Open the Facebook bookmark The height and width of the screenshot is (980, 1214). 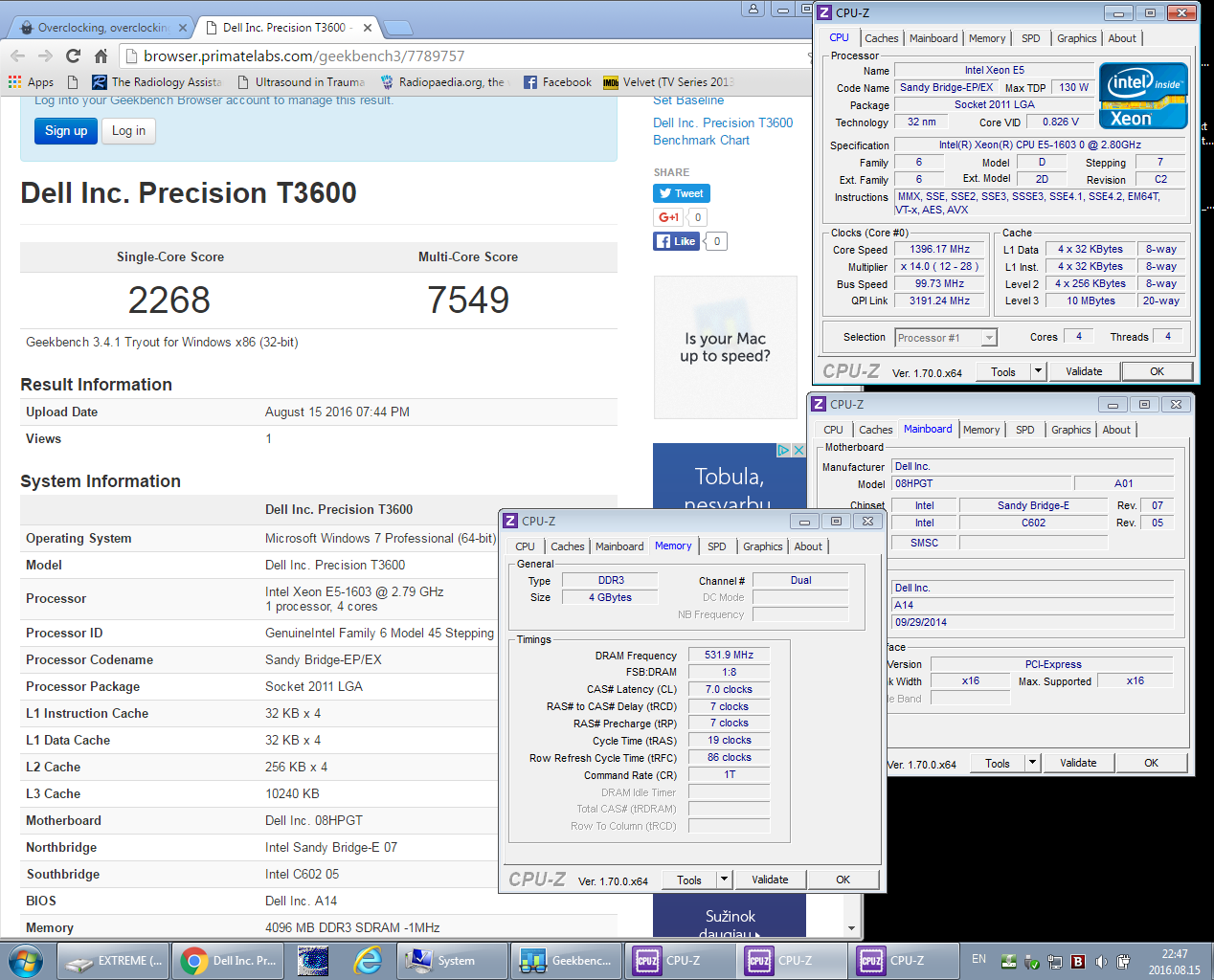(557, 82)
